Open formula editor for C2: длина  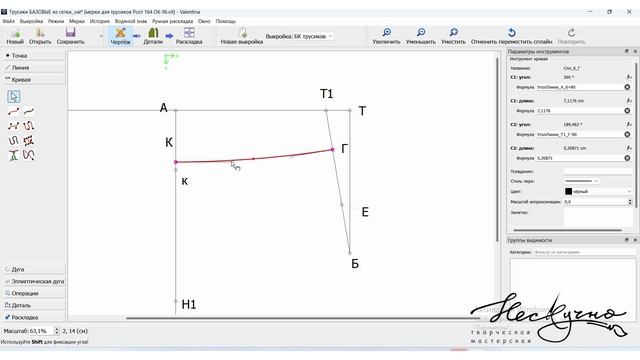(629, 148)
